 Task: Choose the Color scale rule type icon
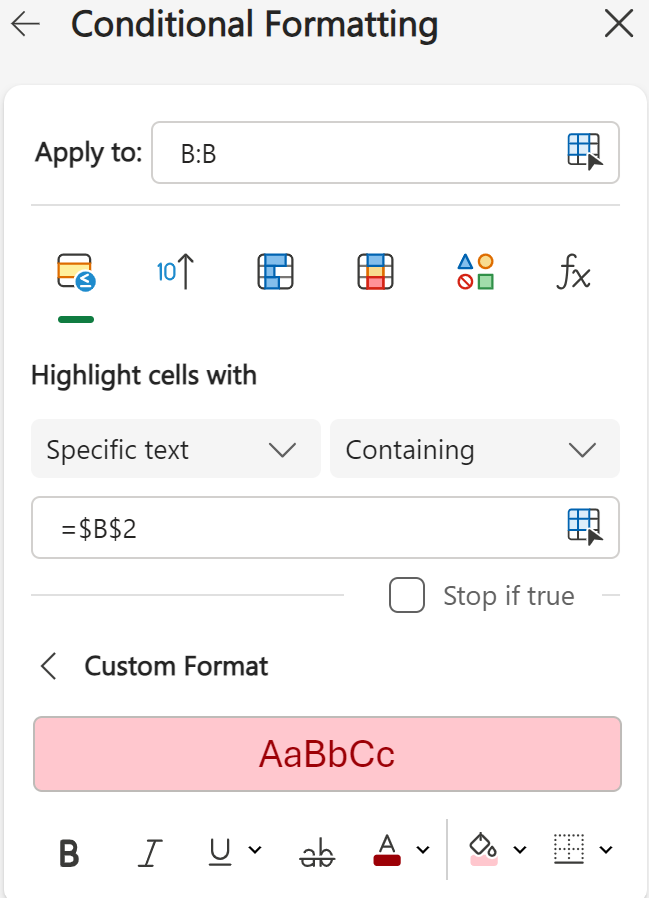375,272
